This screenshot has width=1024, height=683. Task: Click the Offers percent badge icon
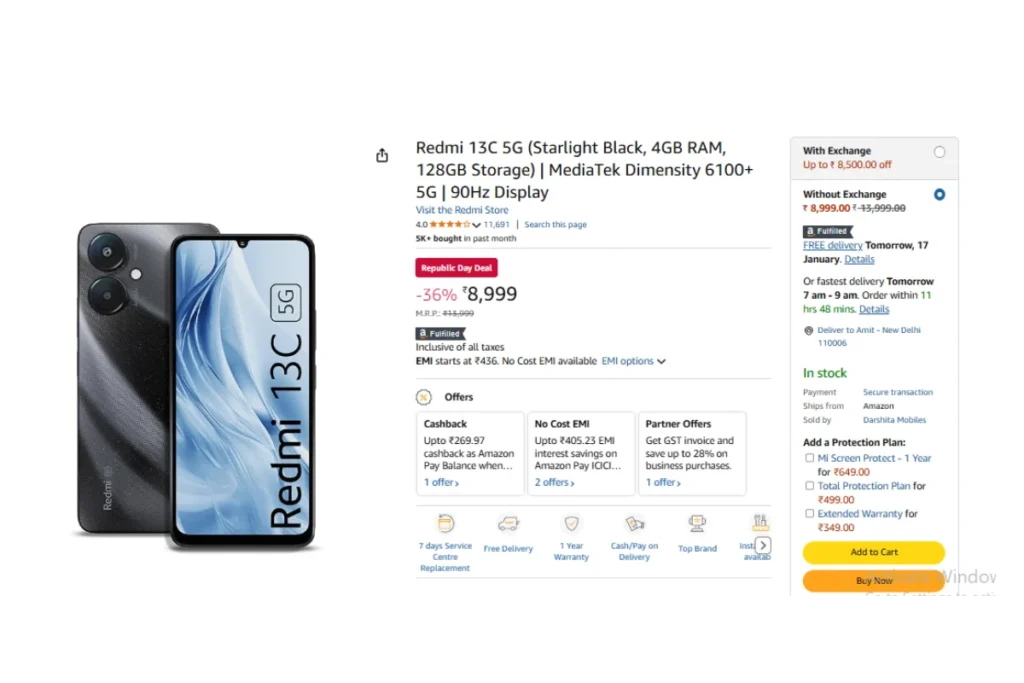(x=424, y=397)
